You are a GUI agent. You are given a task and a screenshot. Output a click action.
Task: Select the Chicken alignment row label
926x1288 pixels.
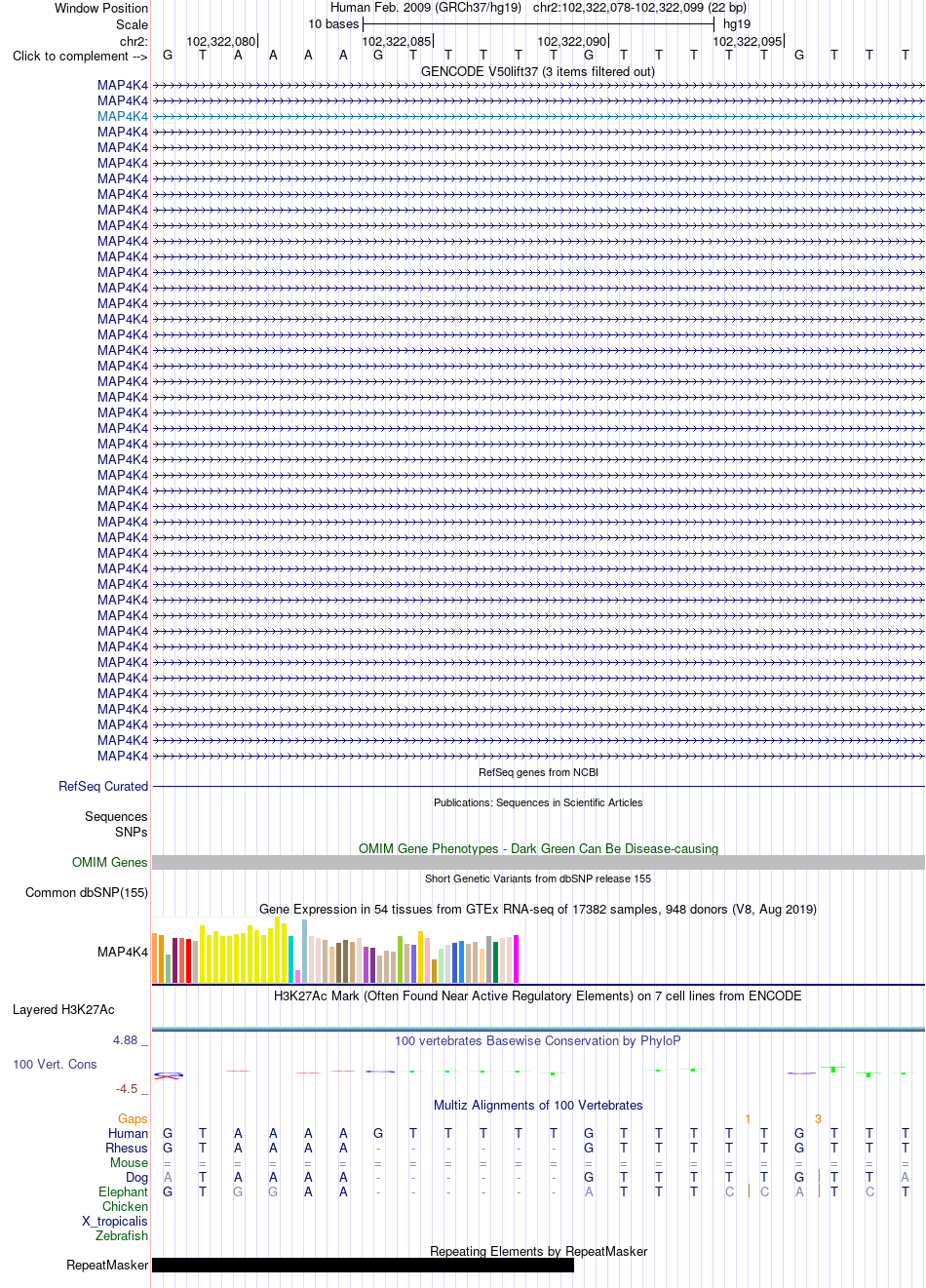125,1206
